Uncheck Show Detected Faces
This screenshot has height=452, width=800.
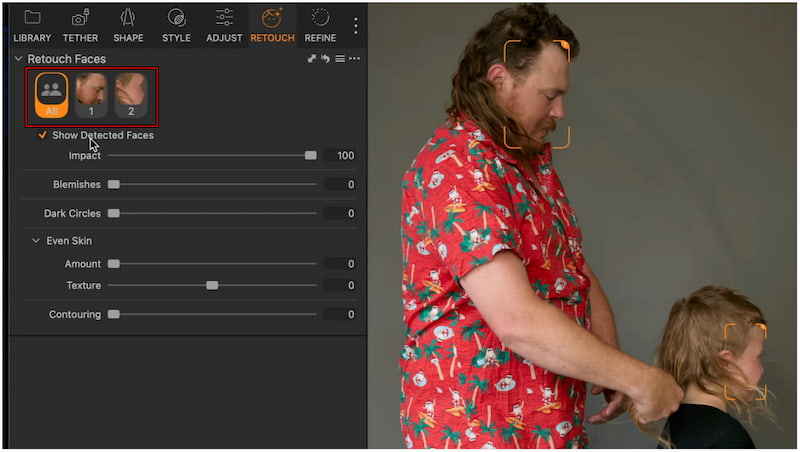pyautogui.click(x=42, y=135)
